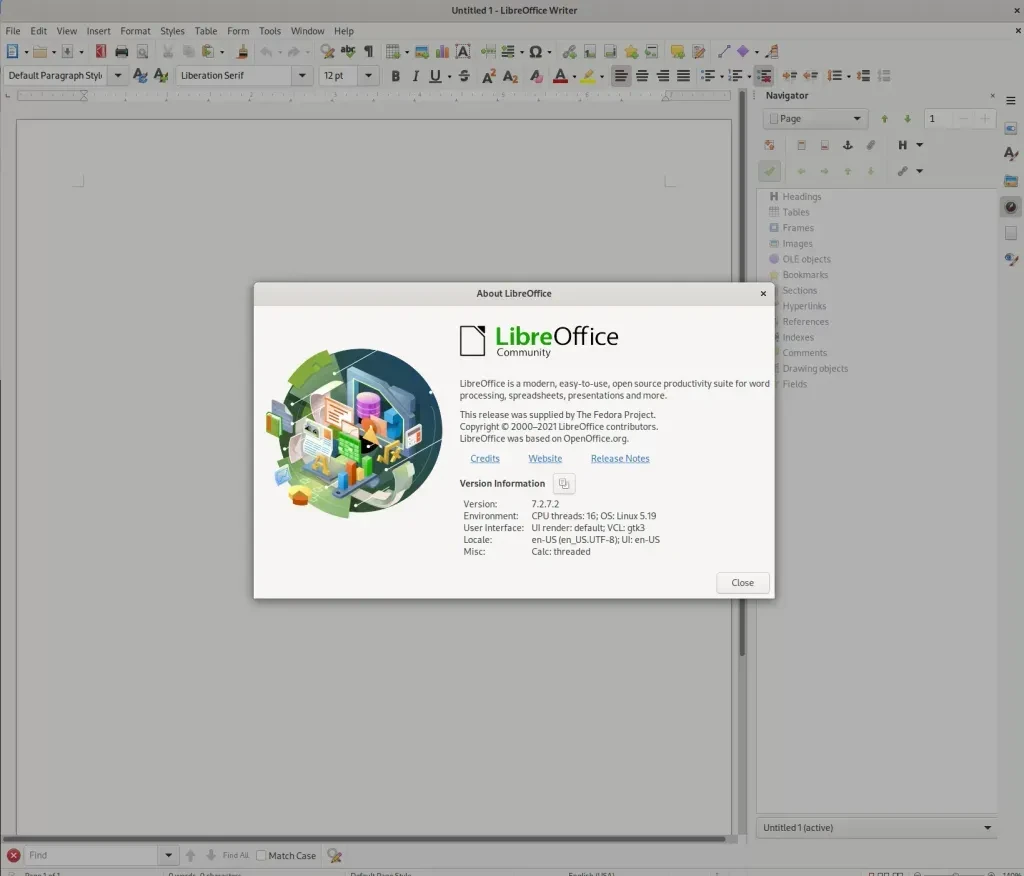Click the Insert Chart icon

tap(442, 52)
